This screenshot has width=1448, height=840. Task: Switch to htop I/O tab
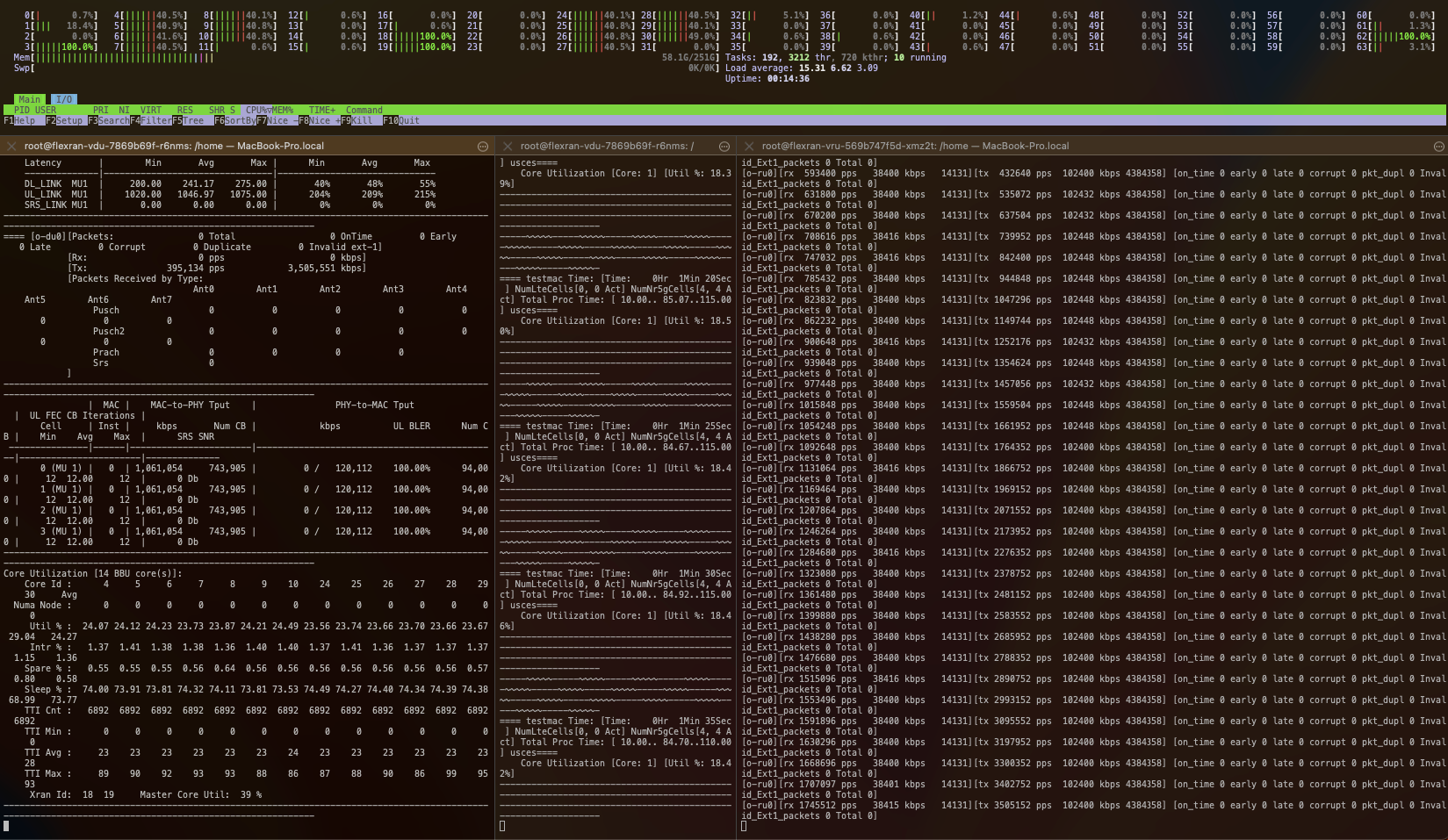(x=64, y=100)
